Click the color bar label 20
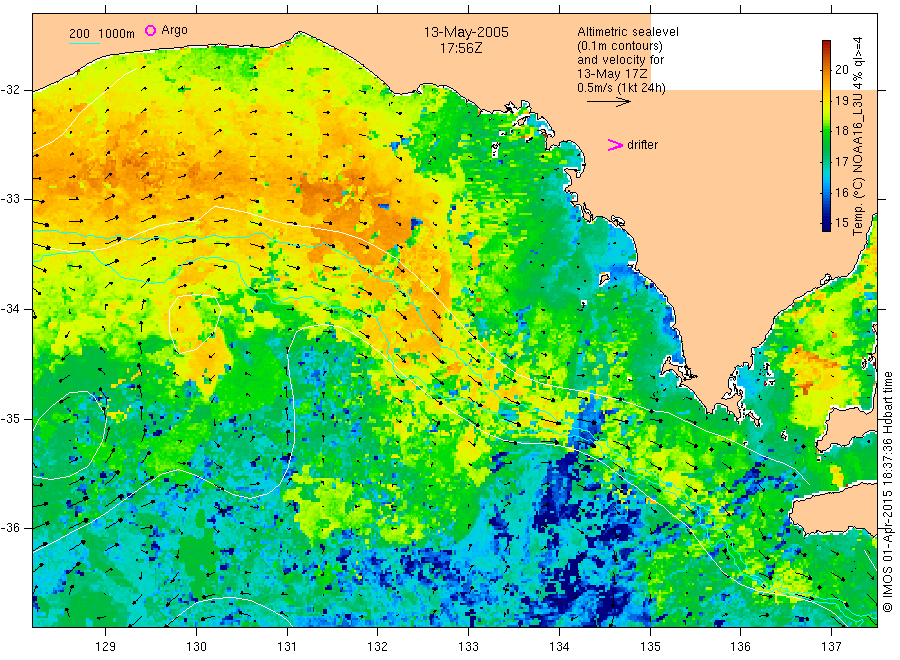The height and width of the screenshot is (660, 900). pyautogui.click(x=841, y=69)
